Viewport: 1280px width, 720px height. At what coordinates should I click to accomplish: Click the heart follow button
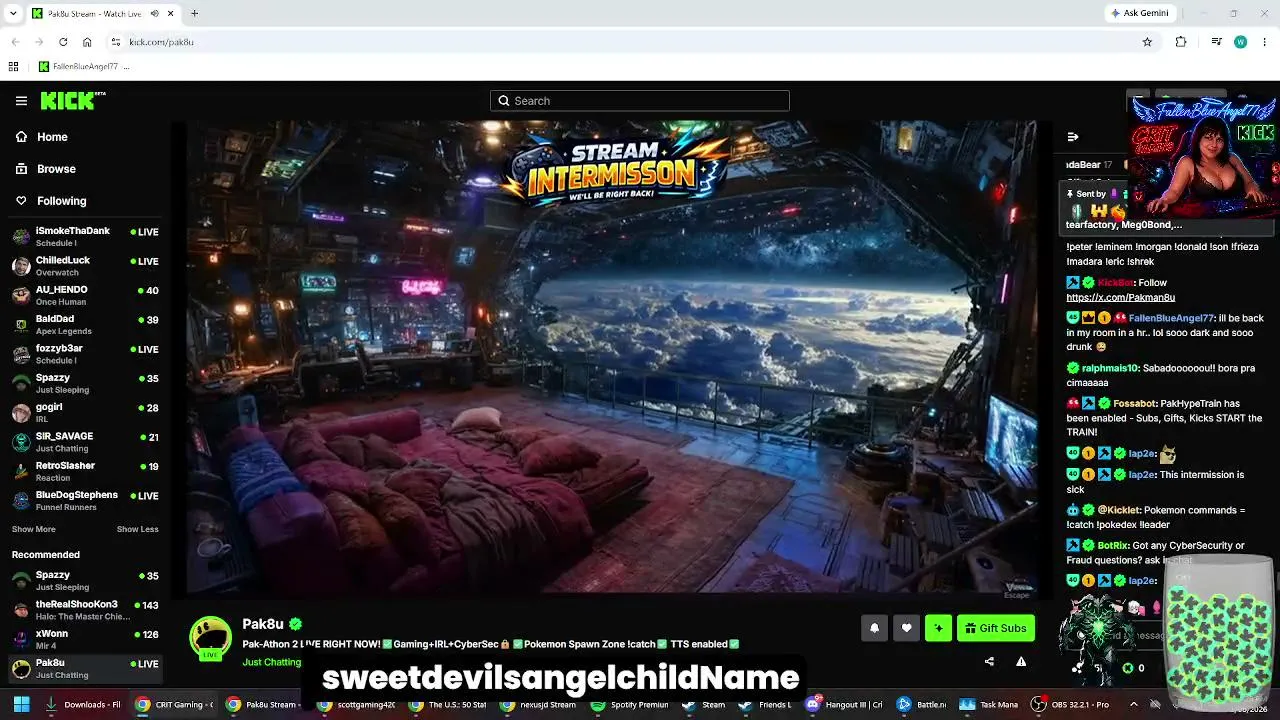point(906,628)
